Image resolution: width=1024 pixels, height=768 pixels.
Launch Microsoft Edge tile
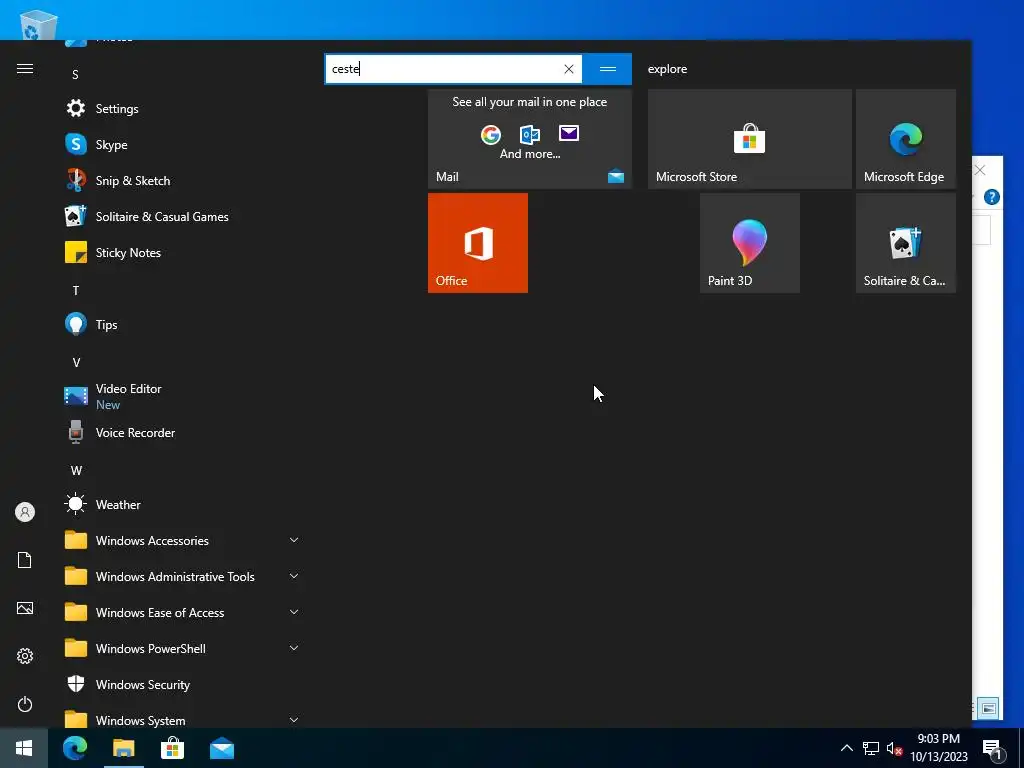(x=905, y=139)
